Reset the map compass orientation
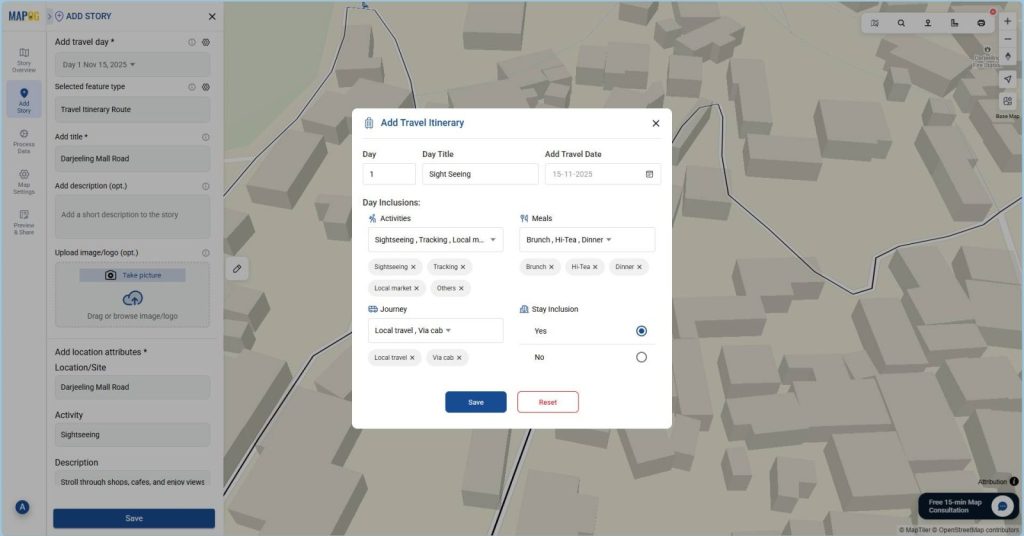1024x536 pixels. click(1008, 57)
